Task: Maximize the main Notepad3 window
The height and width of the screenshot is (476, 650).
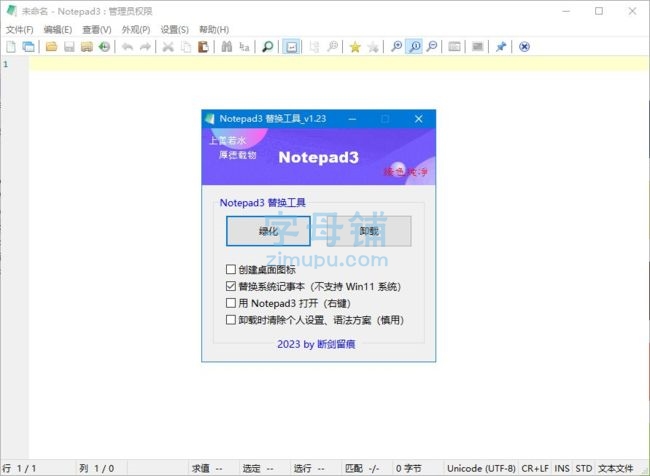Action: (599, 11)
